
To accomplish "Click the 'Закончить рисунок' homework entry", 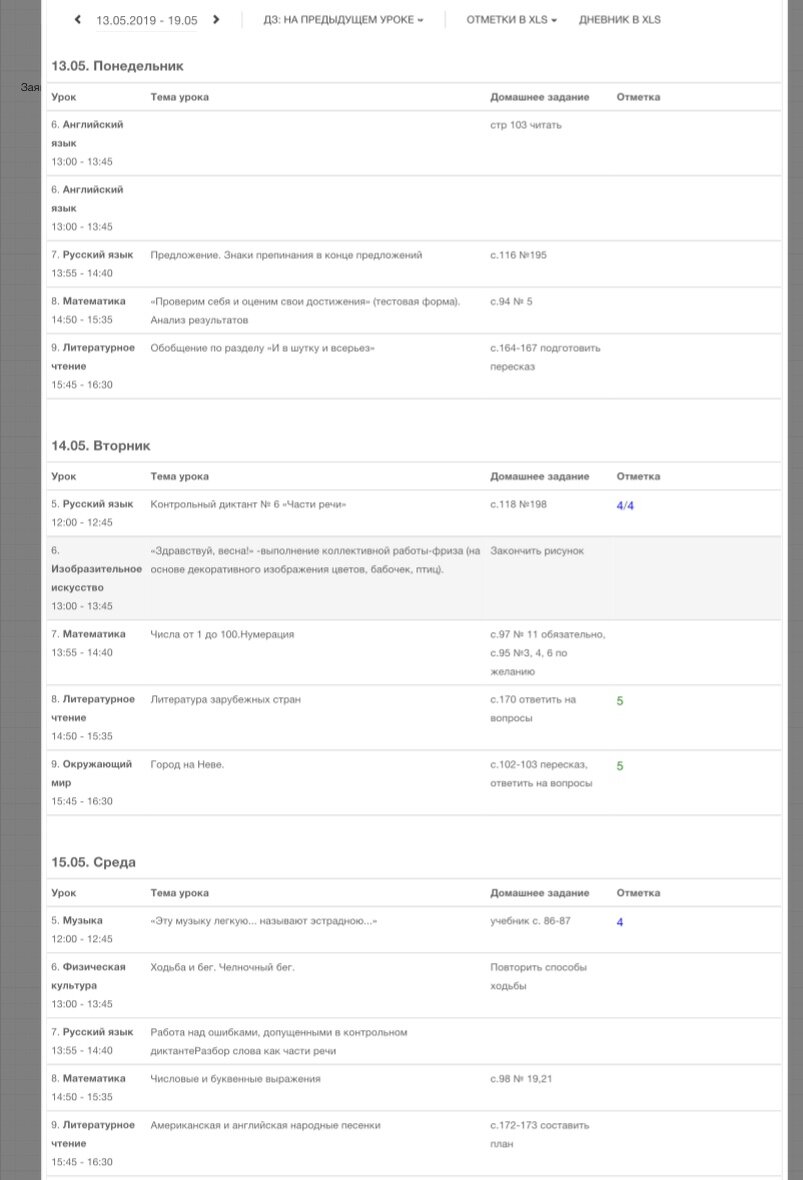I will coord(537,551).
